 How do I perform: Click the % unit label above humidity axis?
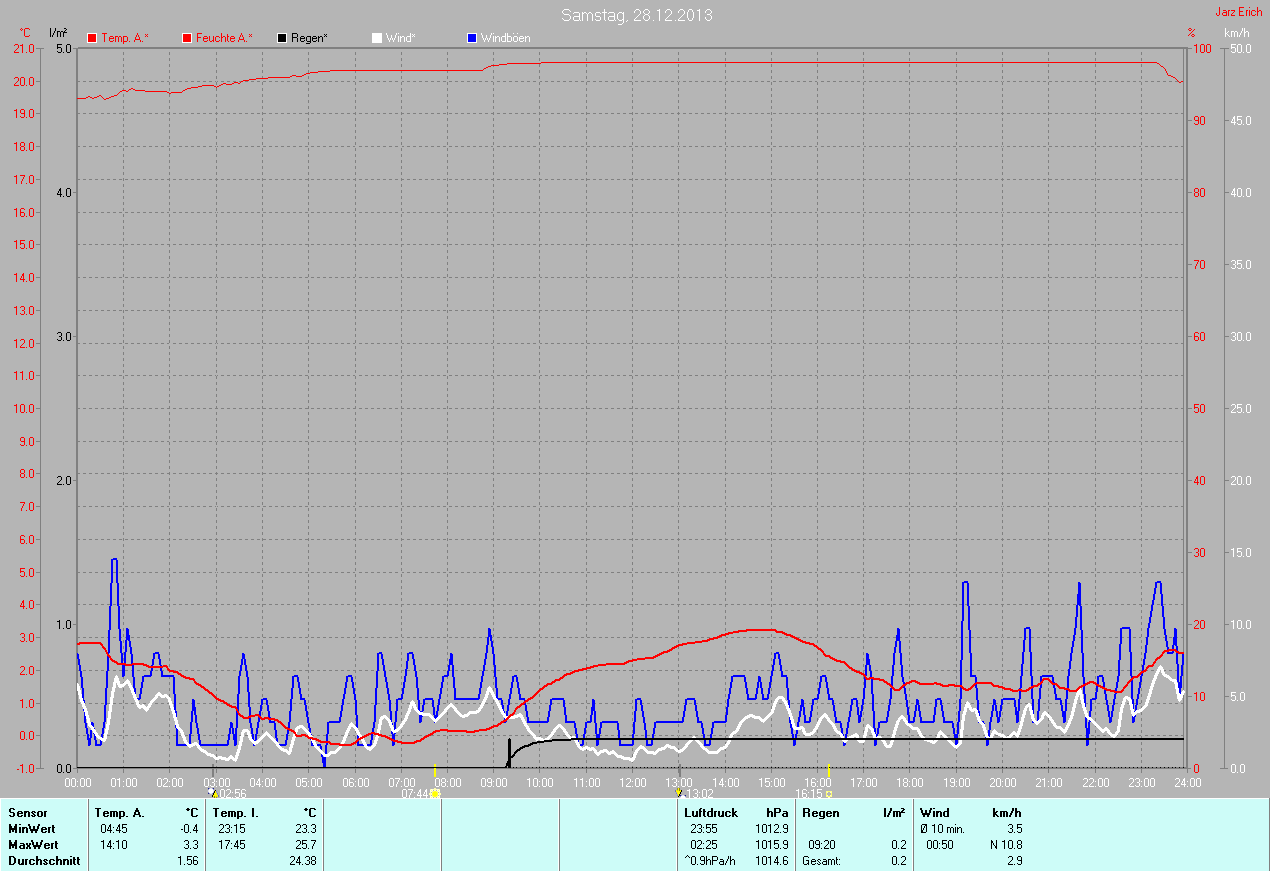1191,33
